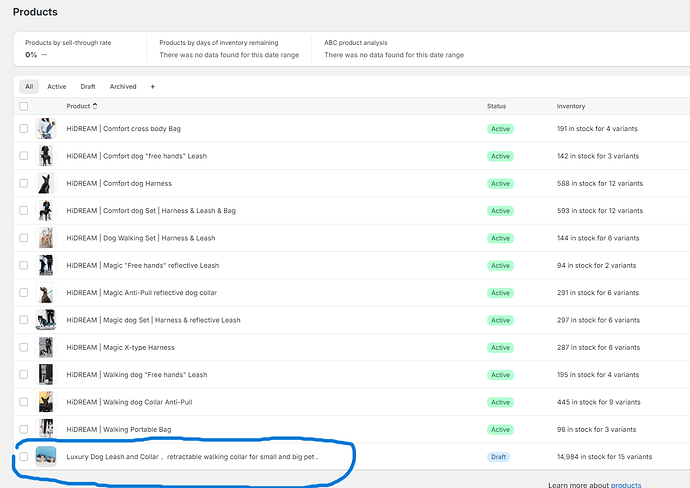Sort by Product column arrow icon
The height and width of the screenshot is (488, 690).
tap(95, 106)
